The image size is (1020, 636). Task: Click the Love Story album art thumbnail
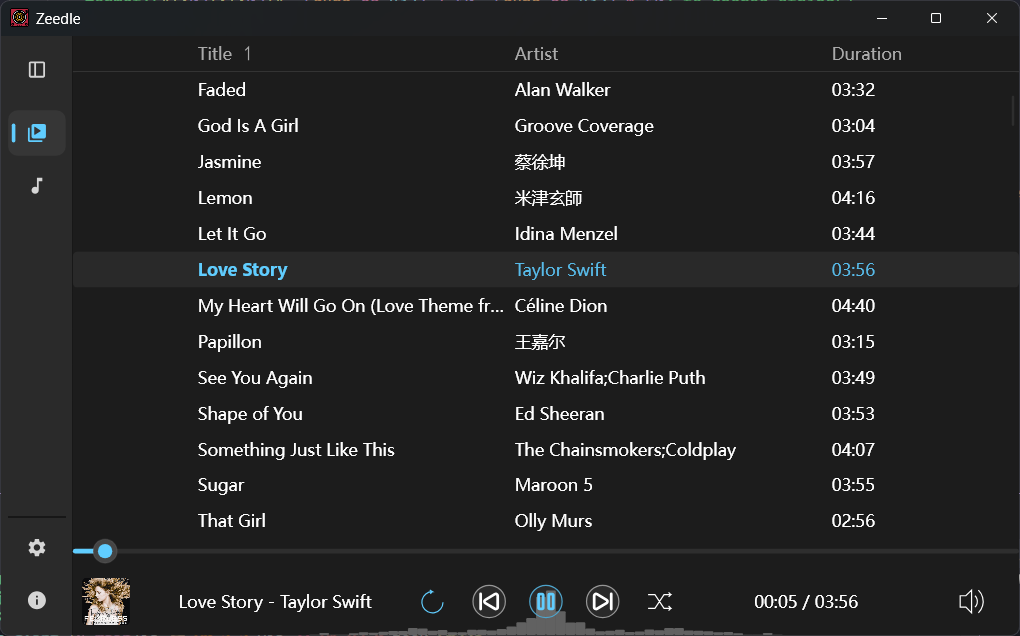[106, 602]
